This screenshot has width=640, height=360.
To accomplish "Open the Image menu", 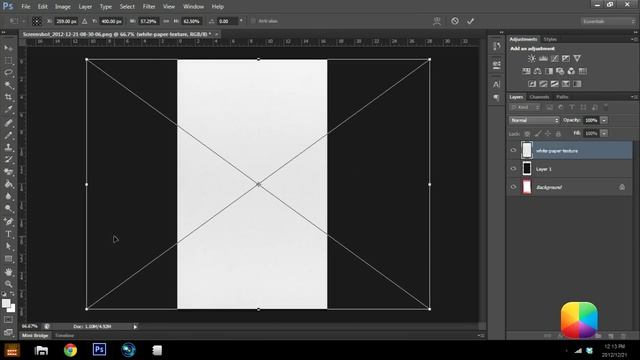I will tap(62, 7).
